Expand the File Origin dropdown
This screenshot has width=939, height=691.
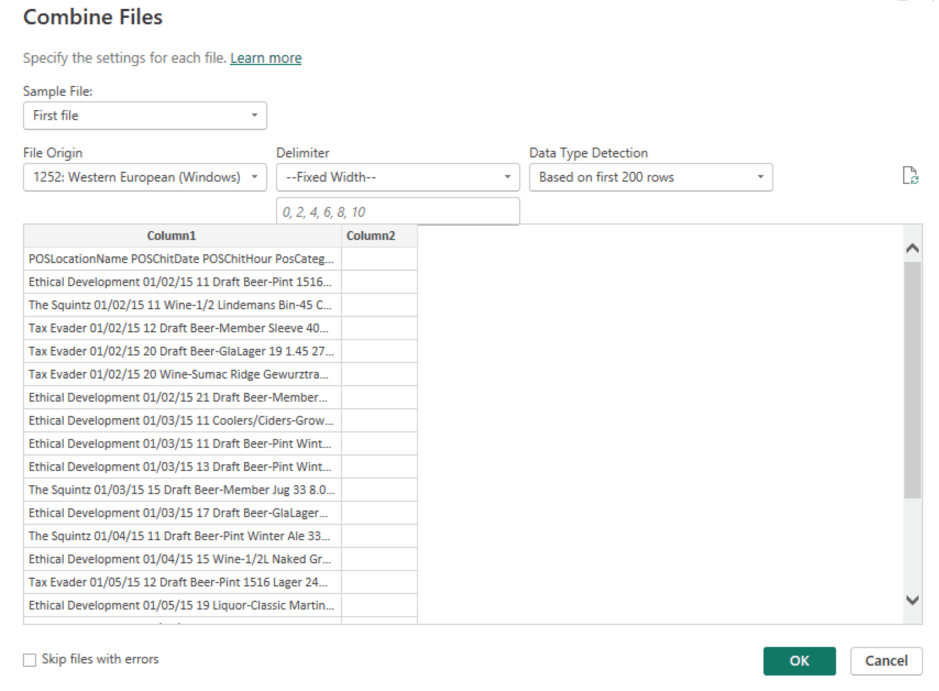[144, 178]
